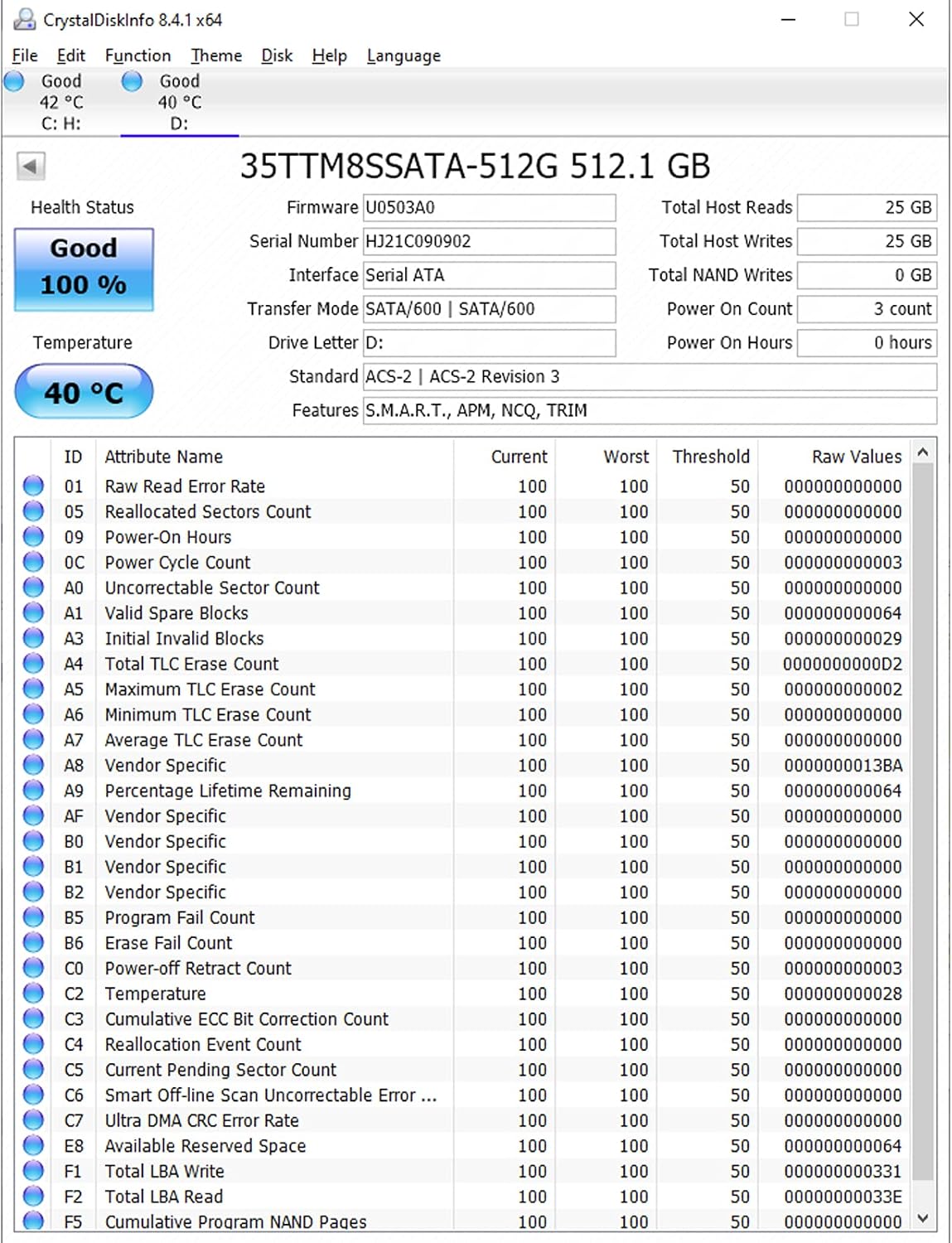Click the disk title 35TTM8SSATA-512G 512.1 GB
Image resolution: width=952 pixels, height=1243 pixels.
(475, 166)
